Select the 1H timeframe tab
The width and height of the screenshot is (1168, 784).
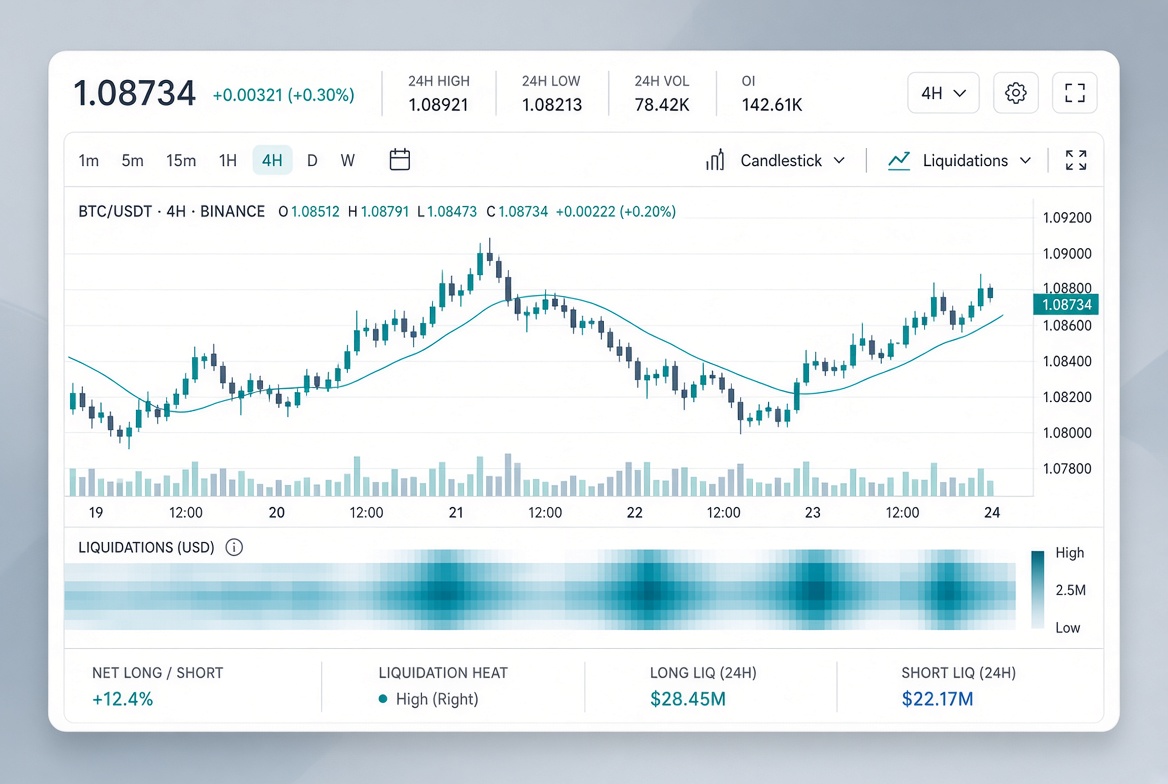(227, 160)
